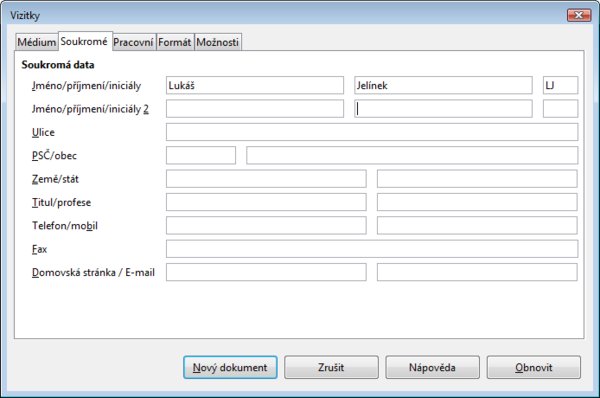Select the initials field showing LJ

(560, 85)
